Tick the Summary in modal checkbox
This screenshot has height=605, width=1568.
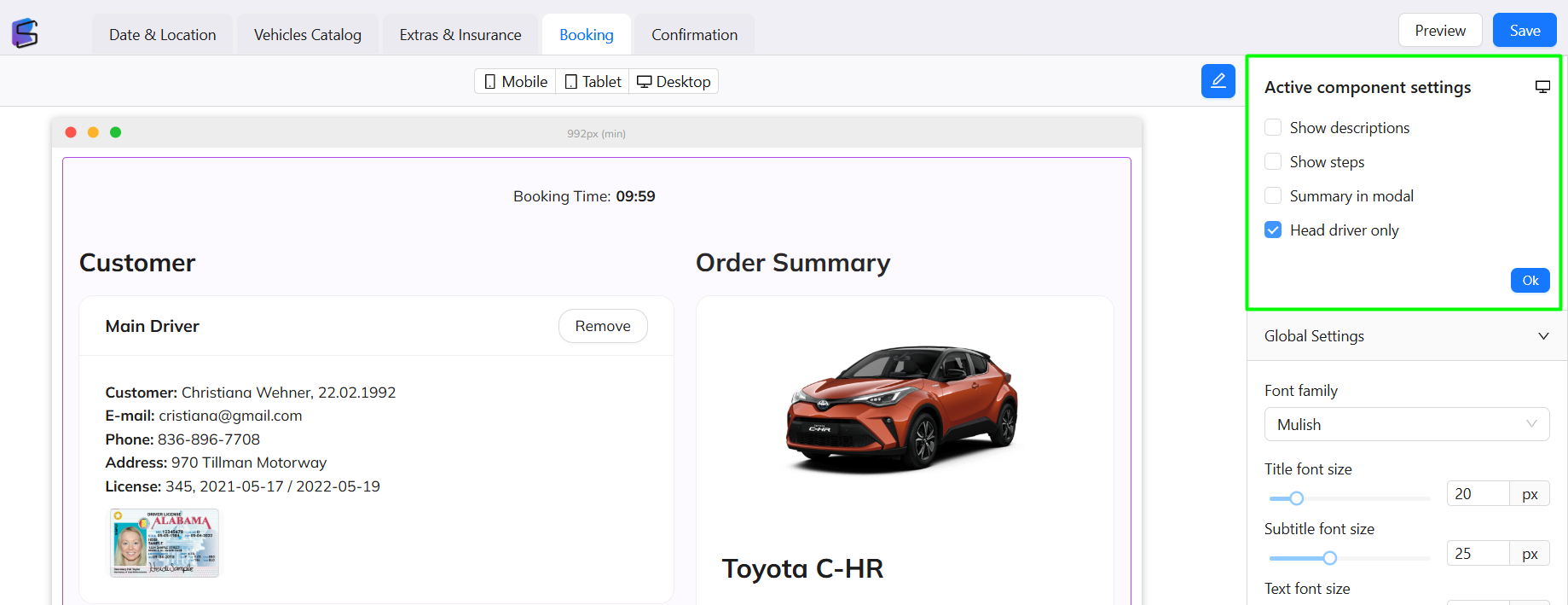pos(1273,196)
